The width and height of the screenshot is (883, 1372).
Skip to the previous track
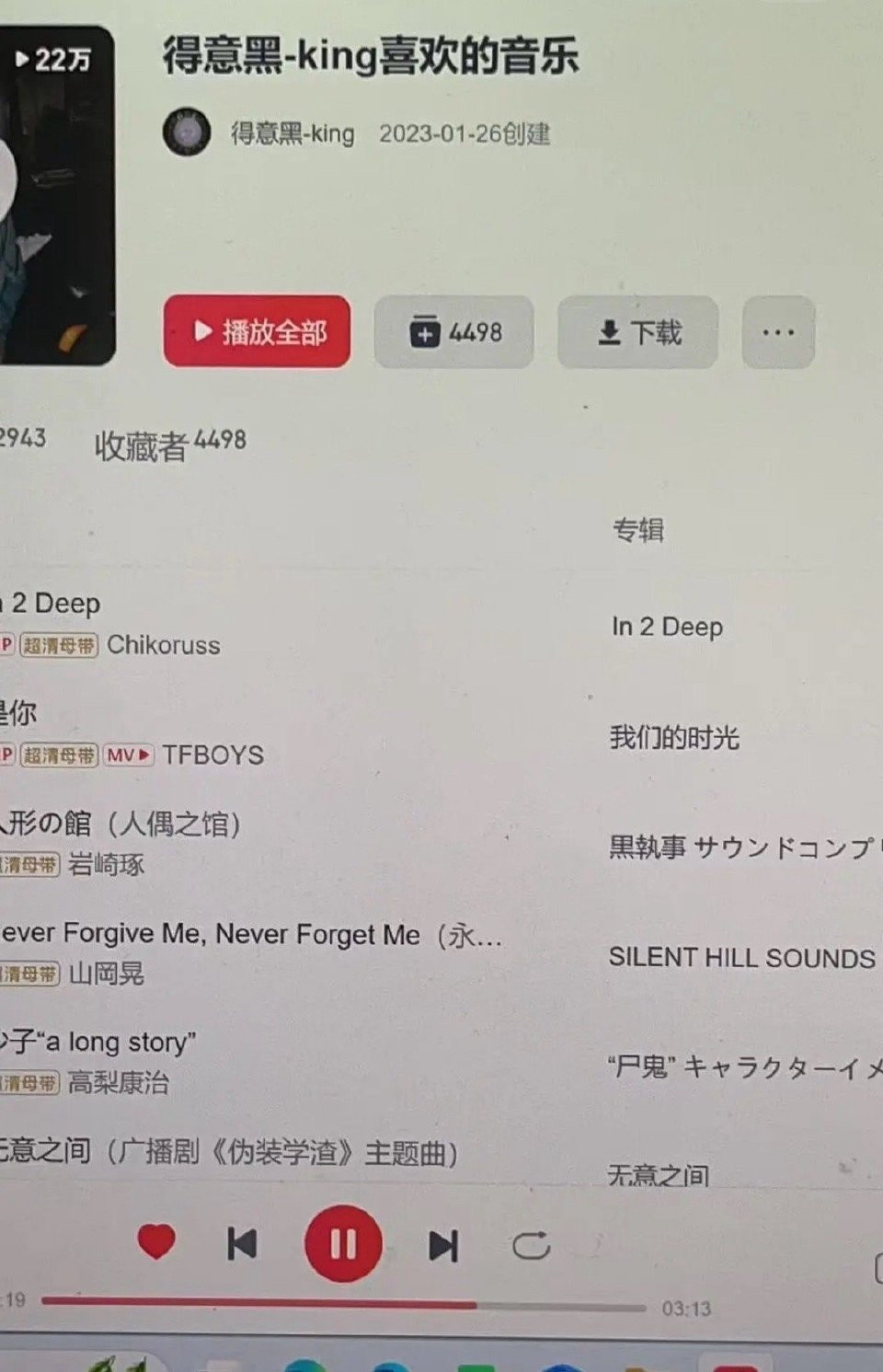(242, 1244)
